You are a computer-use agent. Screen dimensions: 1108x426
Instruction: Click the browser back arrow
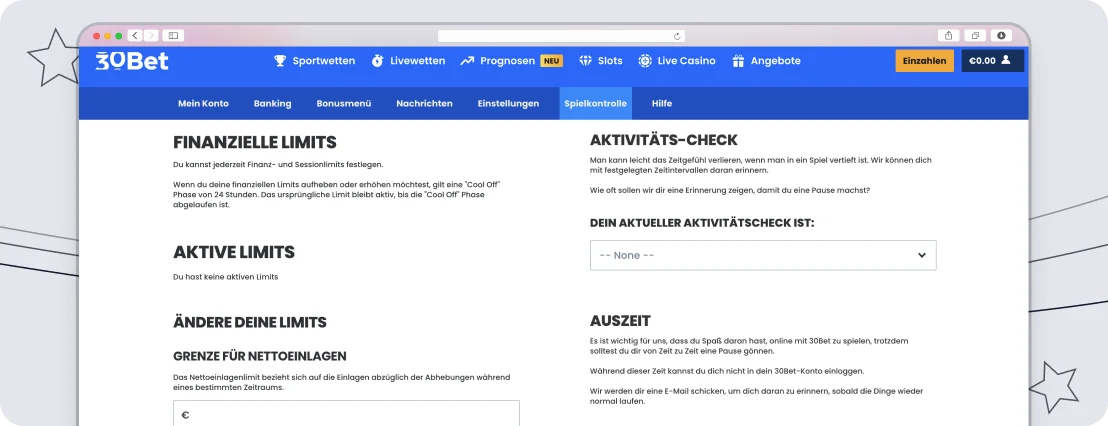[x=134, y=35]
